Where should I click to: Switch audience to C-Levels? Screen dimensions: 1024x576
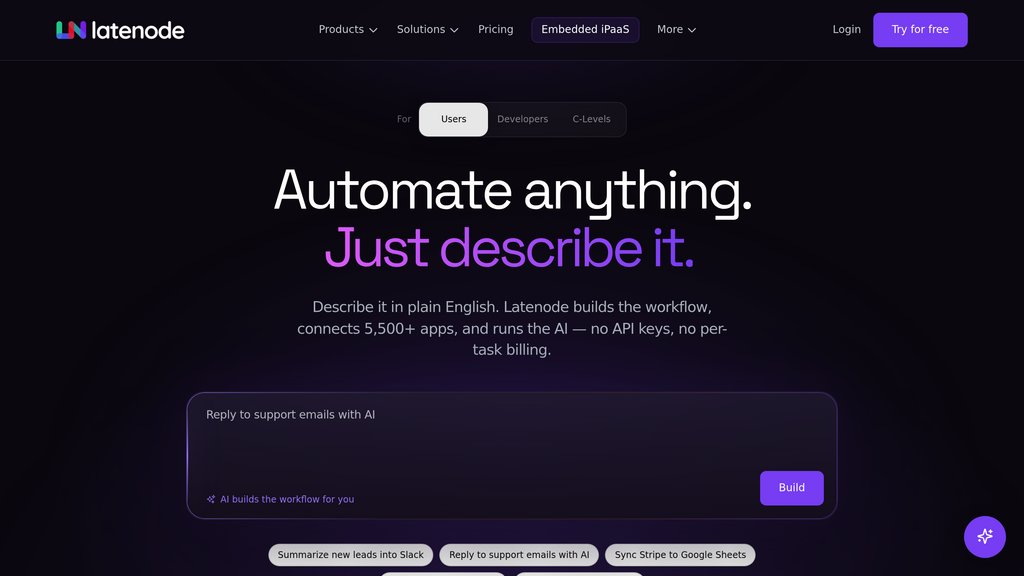[x=592, y=120]
